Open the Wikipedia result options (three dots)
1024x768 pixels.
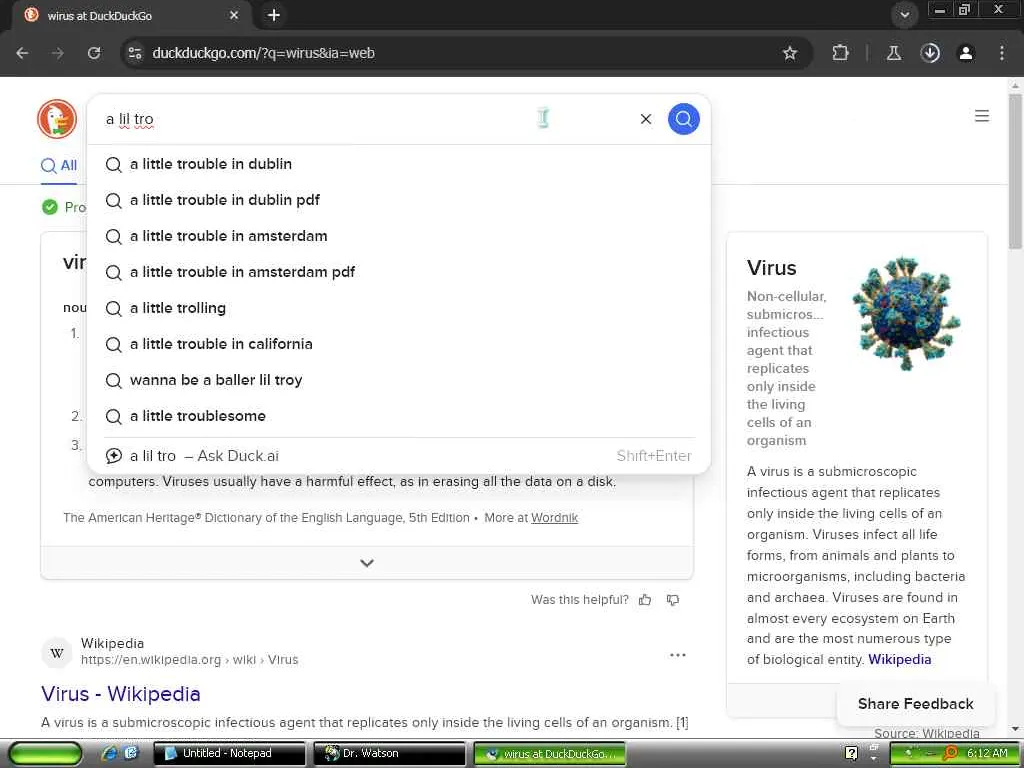[677, 654]
